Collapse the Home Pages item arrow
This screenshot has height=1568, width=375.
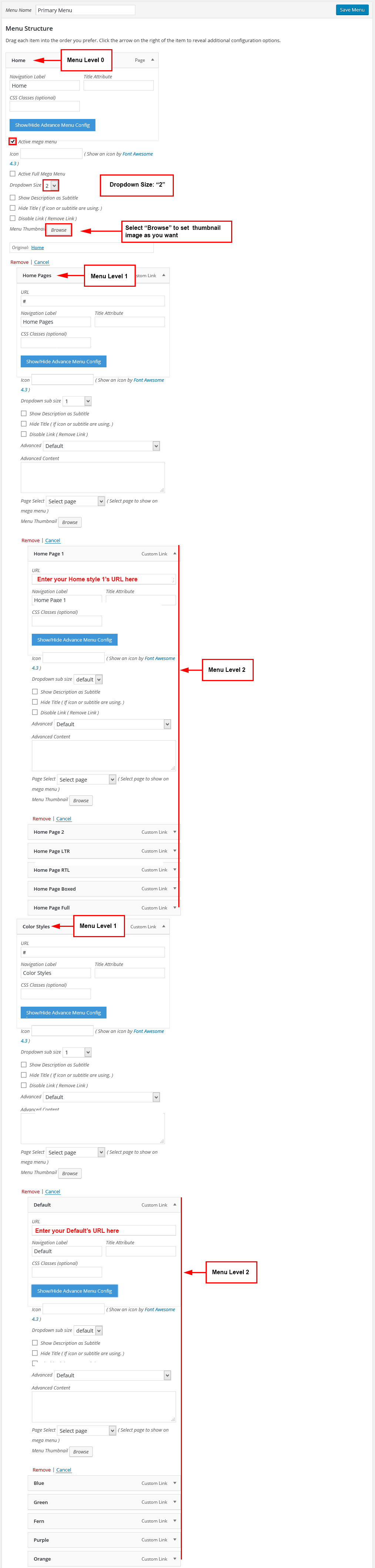[x=163, y=275]
